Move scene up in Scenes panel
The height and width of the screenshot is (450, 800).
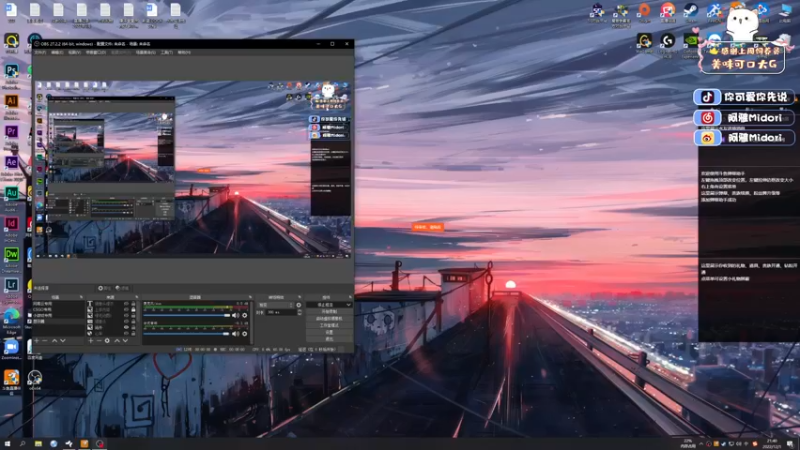click(55, 340)
